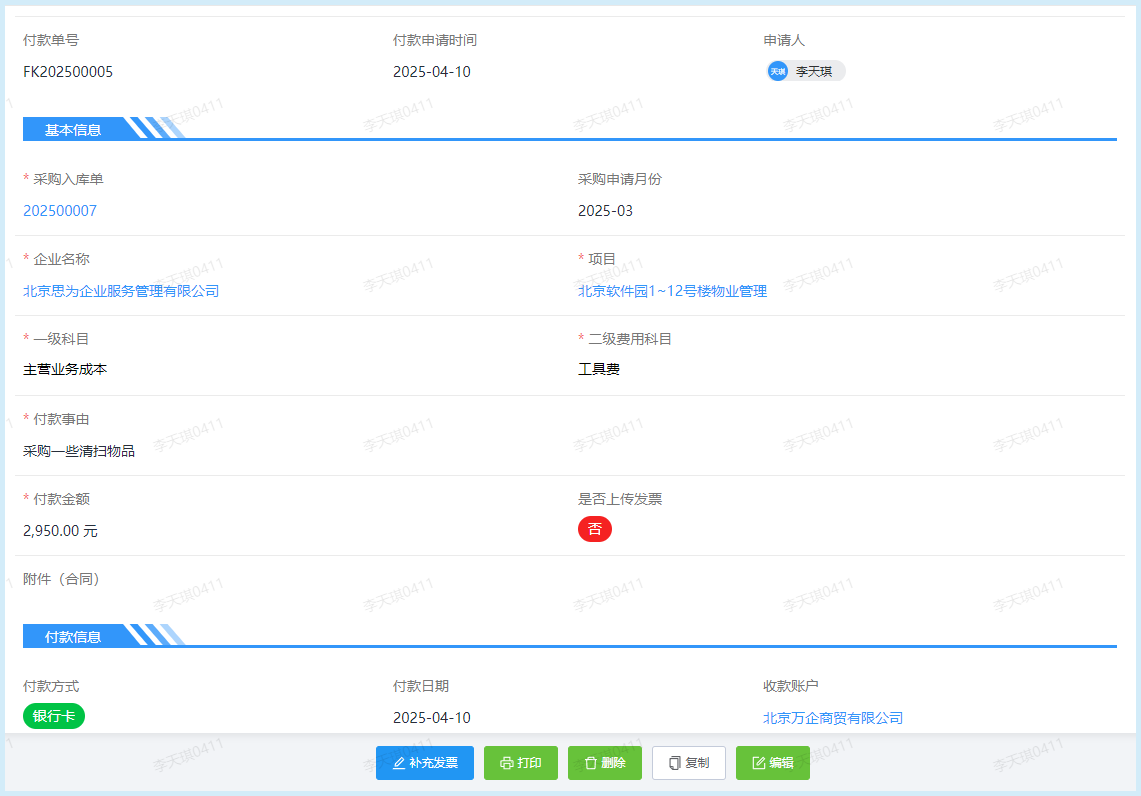Click the printer icon on the 打印 button
Image resolution: width=1141 pixels, height=796 pixels.
tap(506, 762)
